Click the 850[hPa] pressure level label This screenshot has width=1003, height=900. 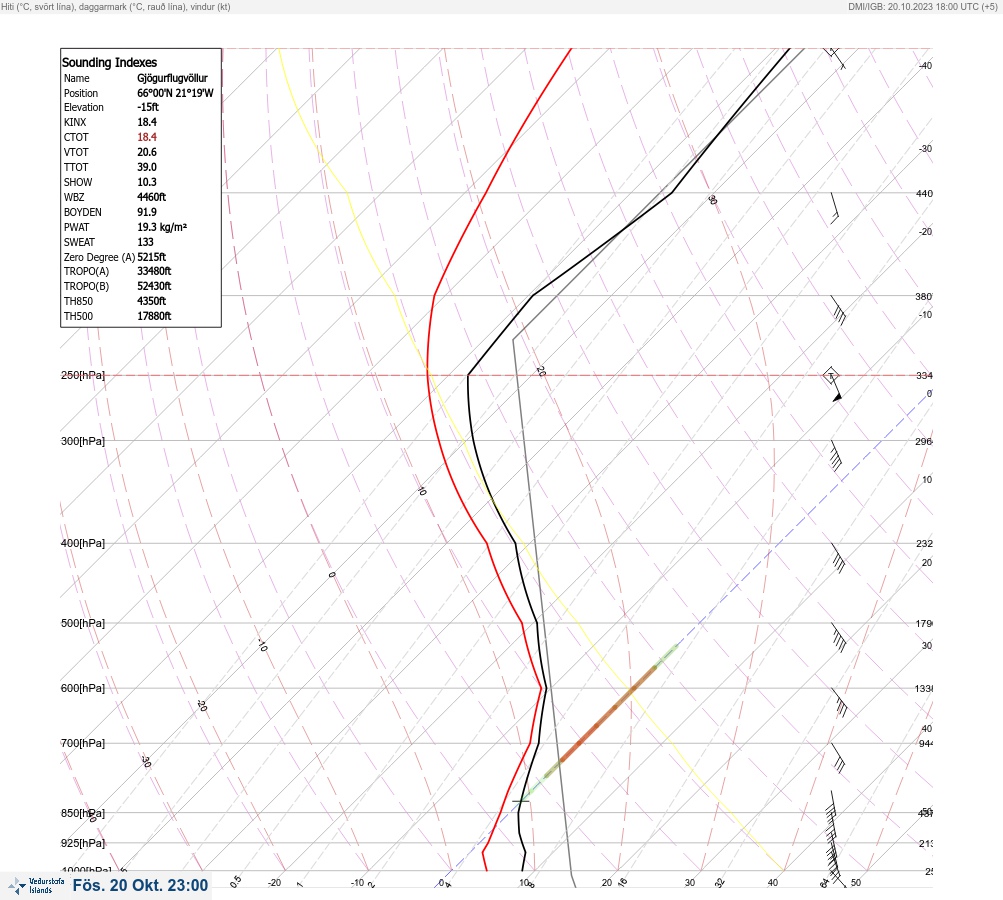(x=83, y=813)
